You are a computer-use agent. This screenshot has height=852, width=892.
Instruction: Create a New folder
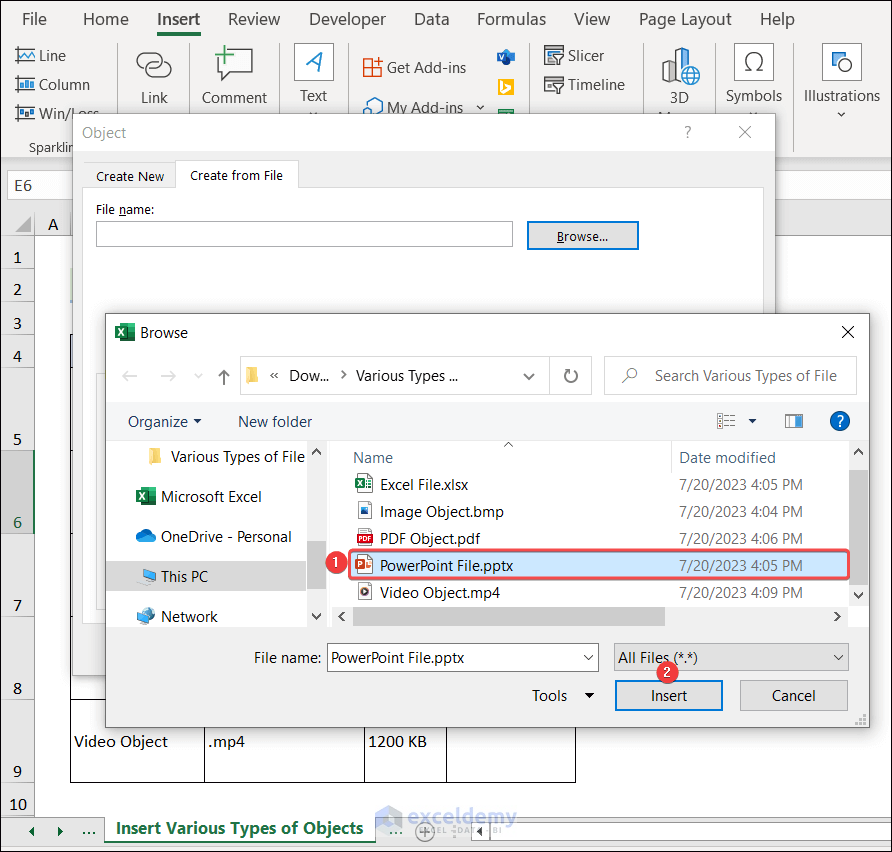click(x=275, y=421)
